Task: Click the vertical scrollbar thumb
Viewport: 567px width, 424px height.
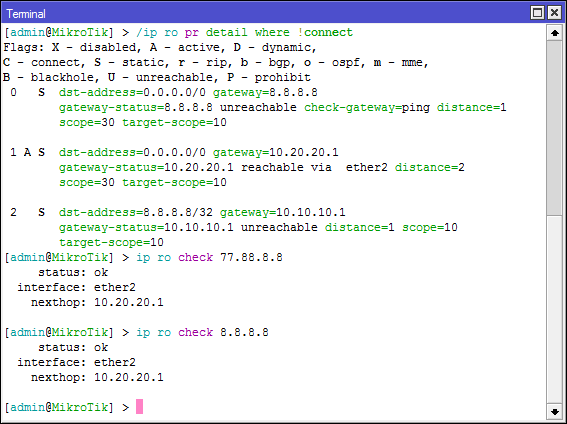Action: pos(554,128)
